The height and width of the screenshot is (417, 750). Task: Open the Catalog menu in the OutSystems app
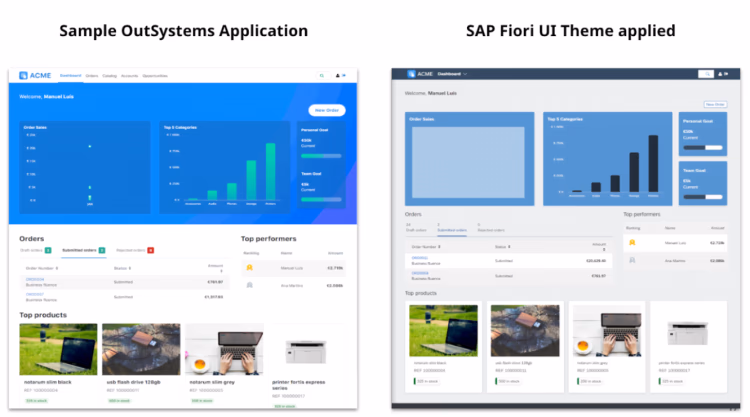(110, 76)
